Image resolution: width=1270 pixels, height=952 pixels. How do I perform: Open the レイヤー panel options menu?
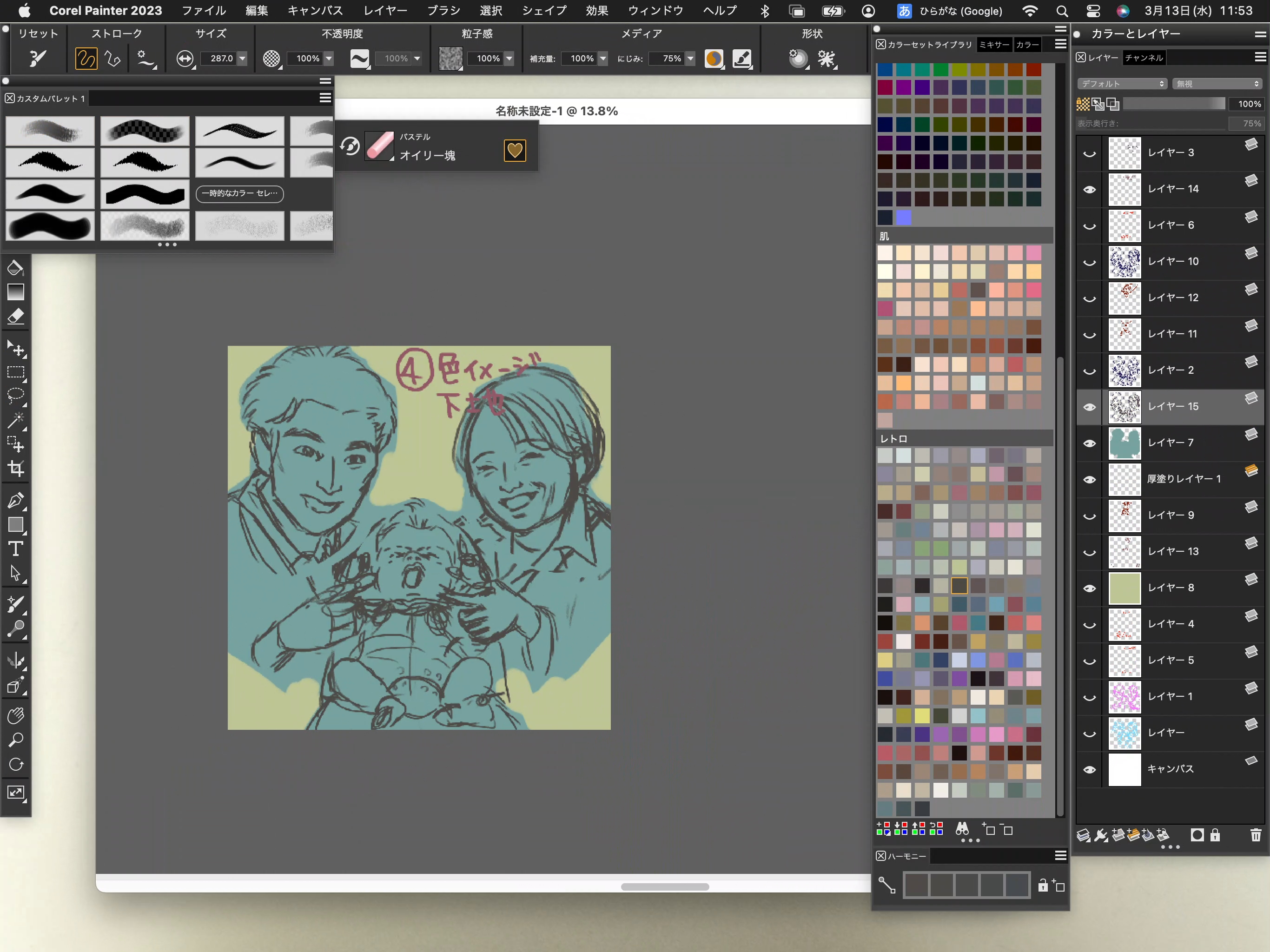tap(1260, 57)
